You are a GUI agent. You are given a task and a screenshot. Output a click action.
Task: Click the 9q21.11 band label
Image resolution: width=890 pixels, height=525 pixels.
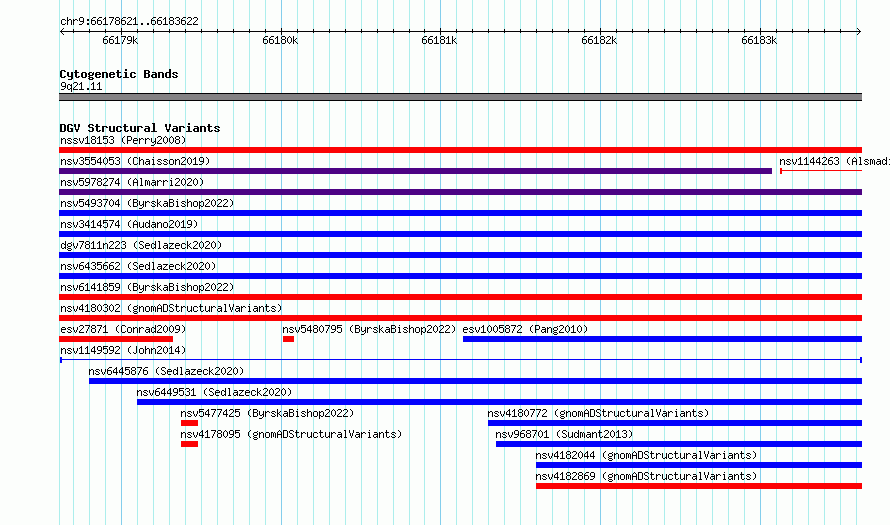[x=81, y=86]
